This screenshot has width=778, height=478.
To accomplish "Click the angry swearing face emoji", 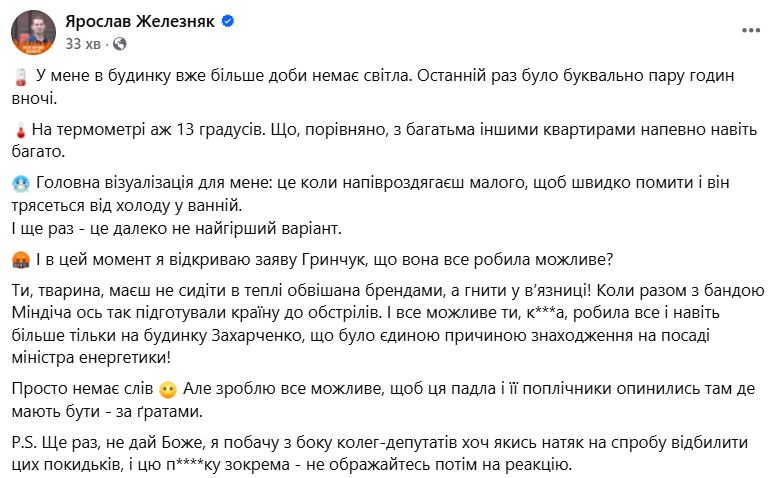I will coord(20,261).
